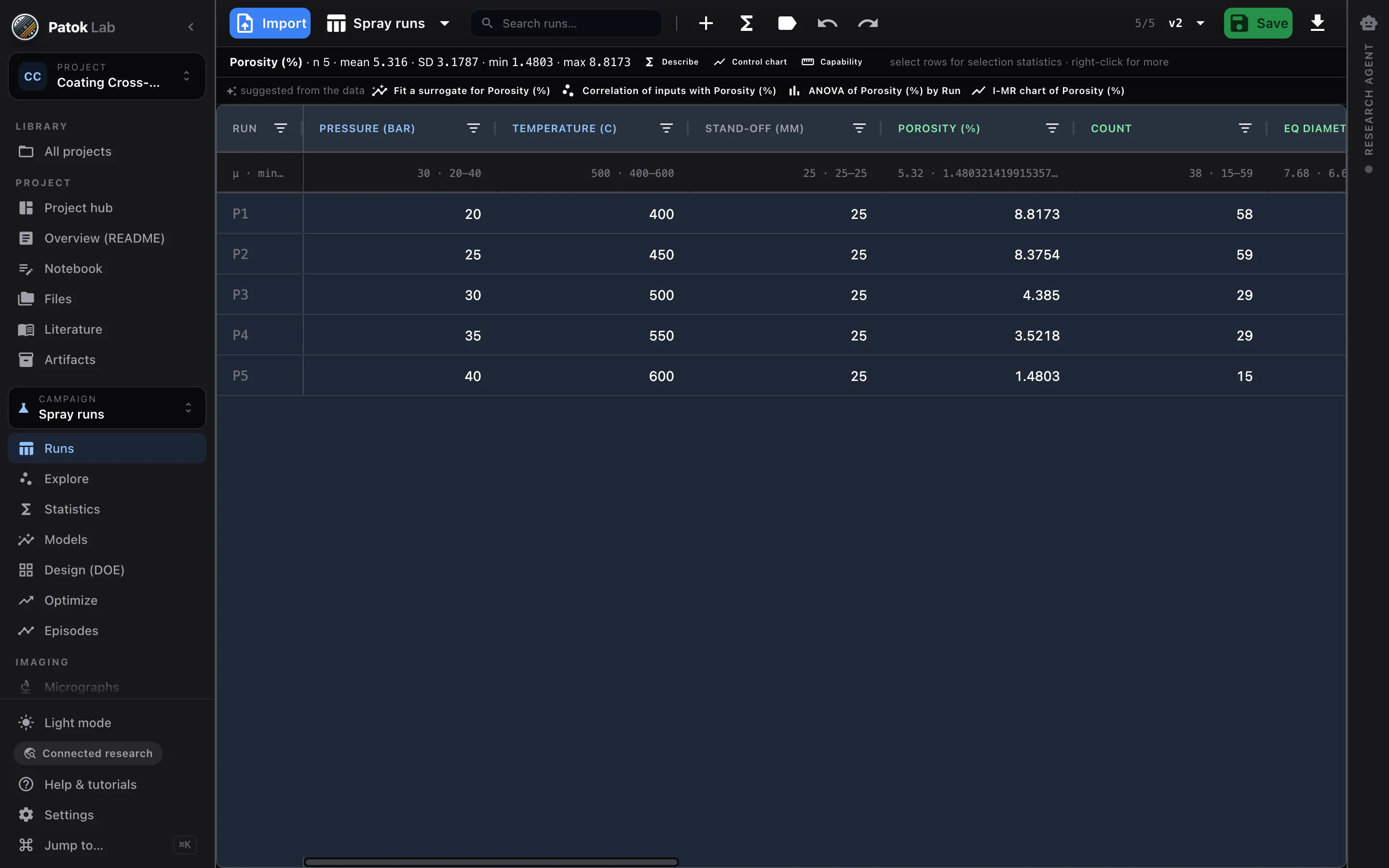Open the Spray runs table dropdown
Image resolution: width=1389 pixels, height=868 pixels.
coord(388,23)
